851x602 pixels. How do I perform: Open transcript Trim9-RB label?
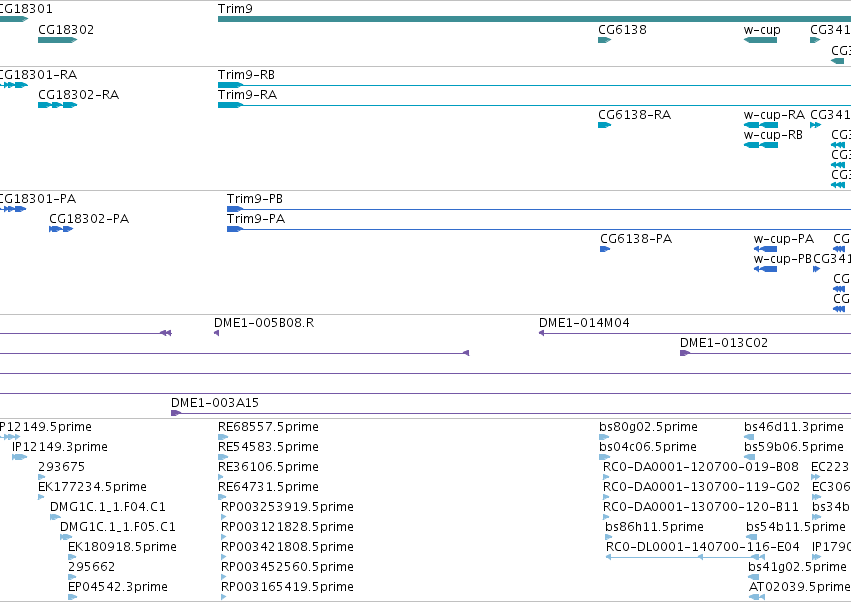246,74
